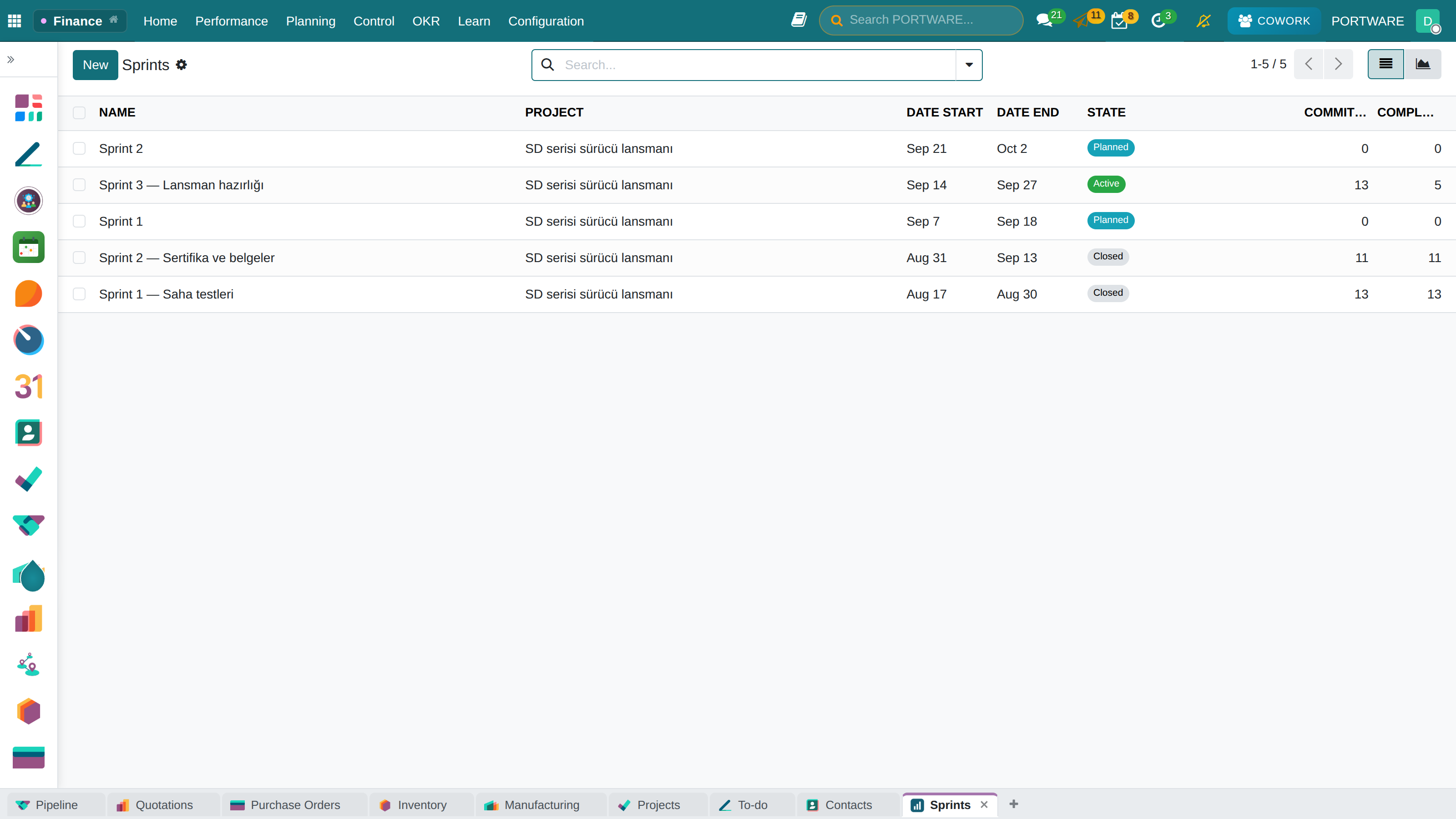
Task: Open conversations icon with badge 21
Action: pyautogui.click(x=1044, y=20)
